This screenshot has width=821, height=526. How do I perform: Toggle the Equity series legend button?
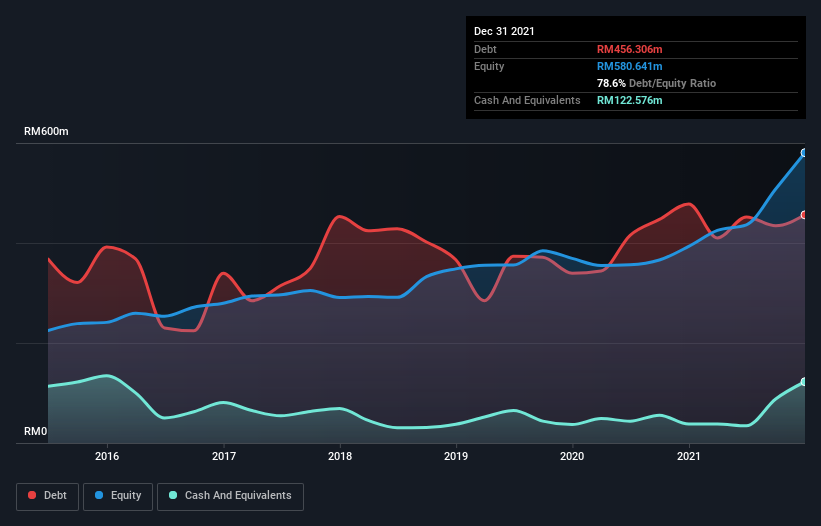point(118,496)
